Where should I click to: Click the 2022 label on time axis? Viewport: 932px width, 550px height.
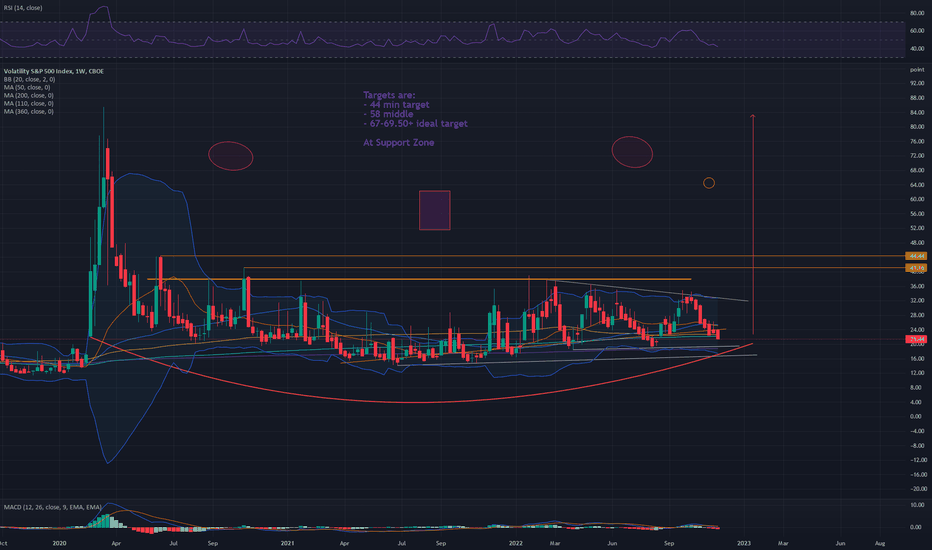tap(516, 543)
